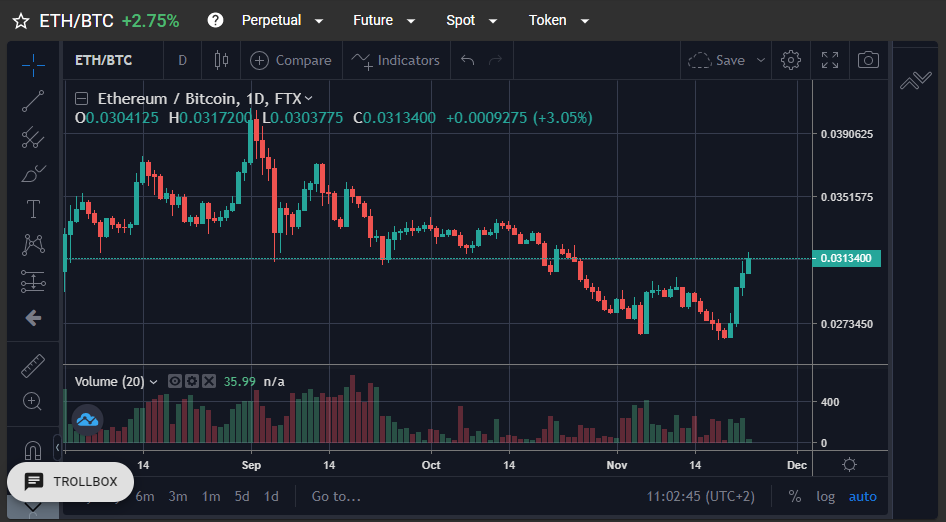Open chart settings gear icon

(790, 60)
